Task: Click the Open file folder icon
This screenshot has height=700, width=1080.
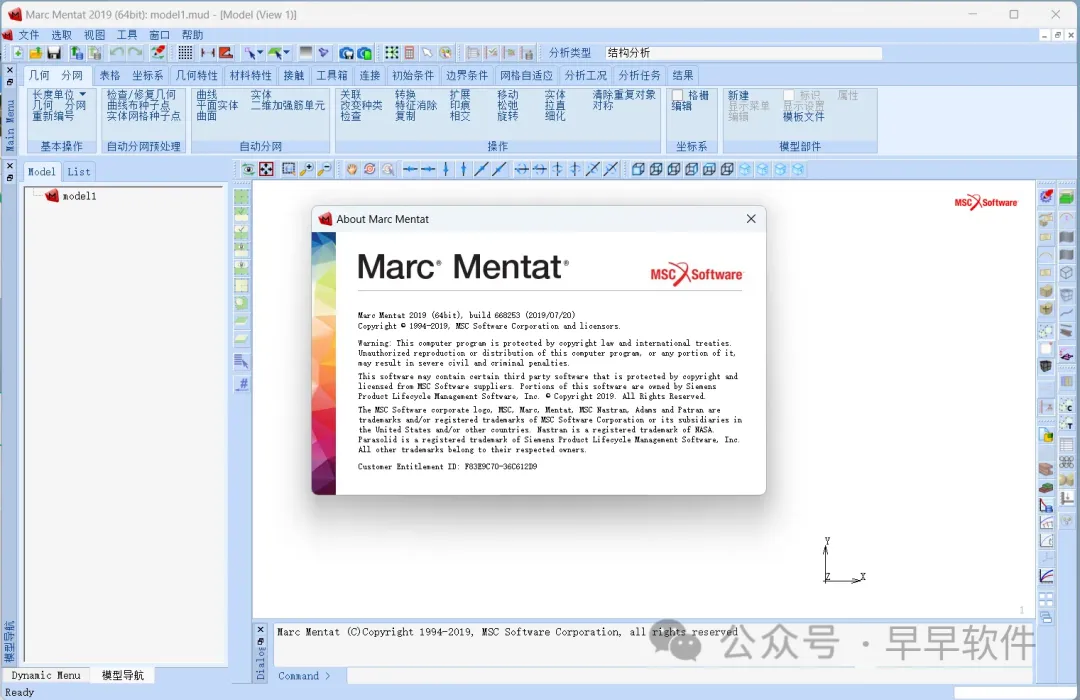Action: click(x=36, y=53)
